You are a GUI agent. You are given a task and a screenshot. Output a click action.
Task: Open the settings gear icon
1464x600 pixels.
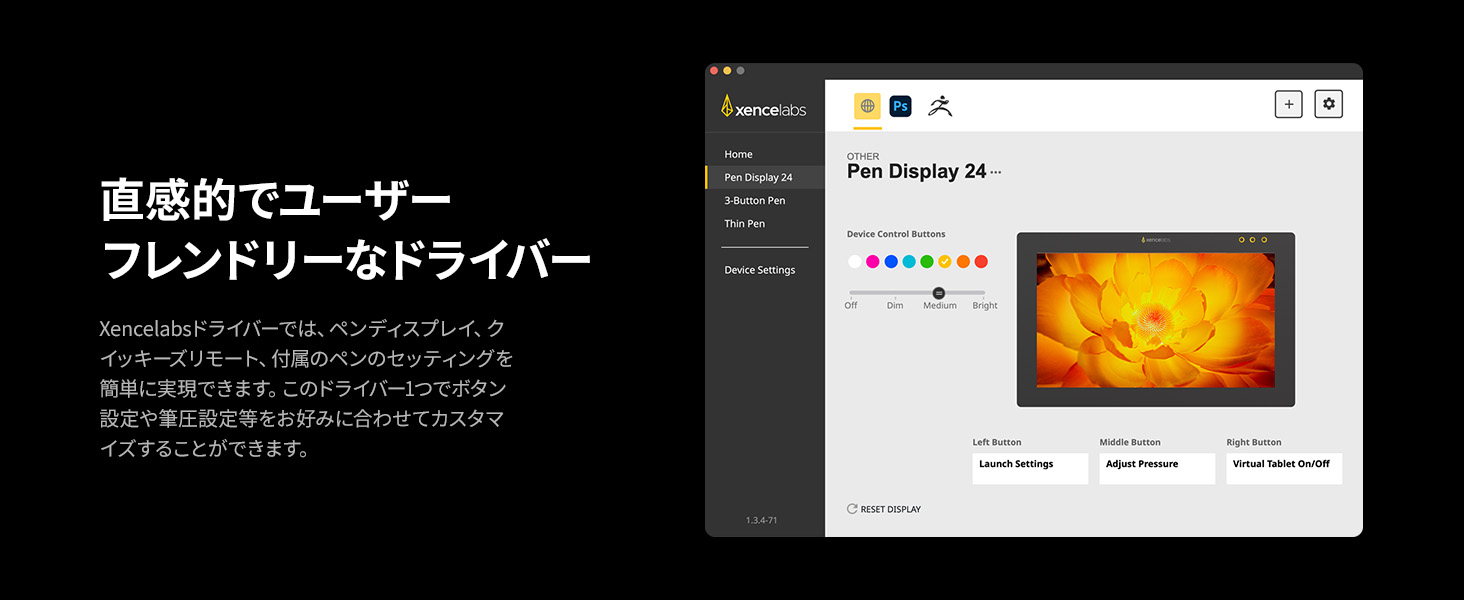point(1328,103)
